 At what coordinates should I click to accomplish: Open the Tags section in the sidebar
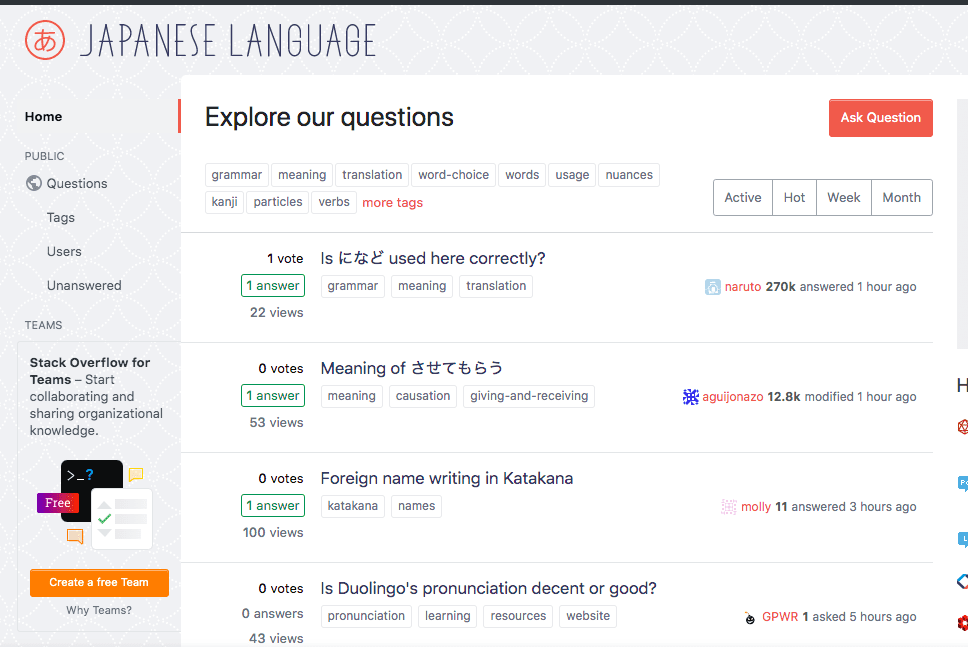click(x=60, y=217)
